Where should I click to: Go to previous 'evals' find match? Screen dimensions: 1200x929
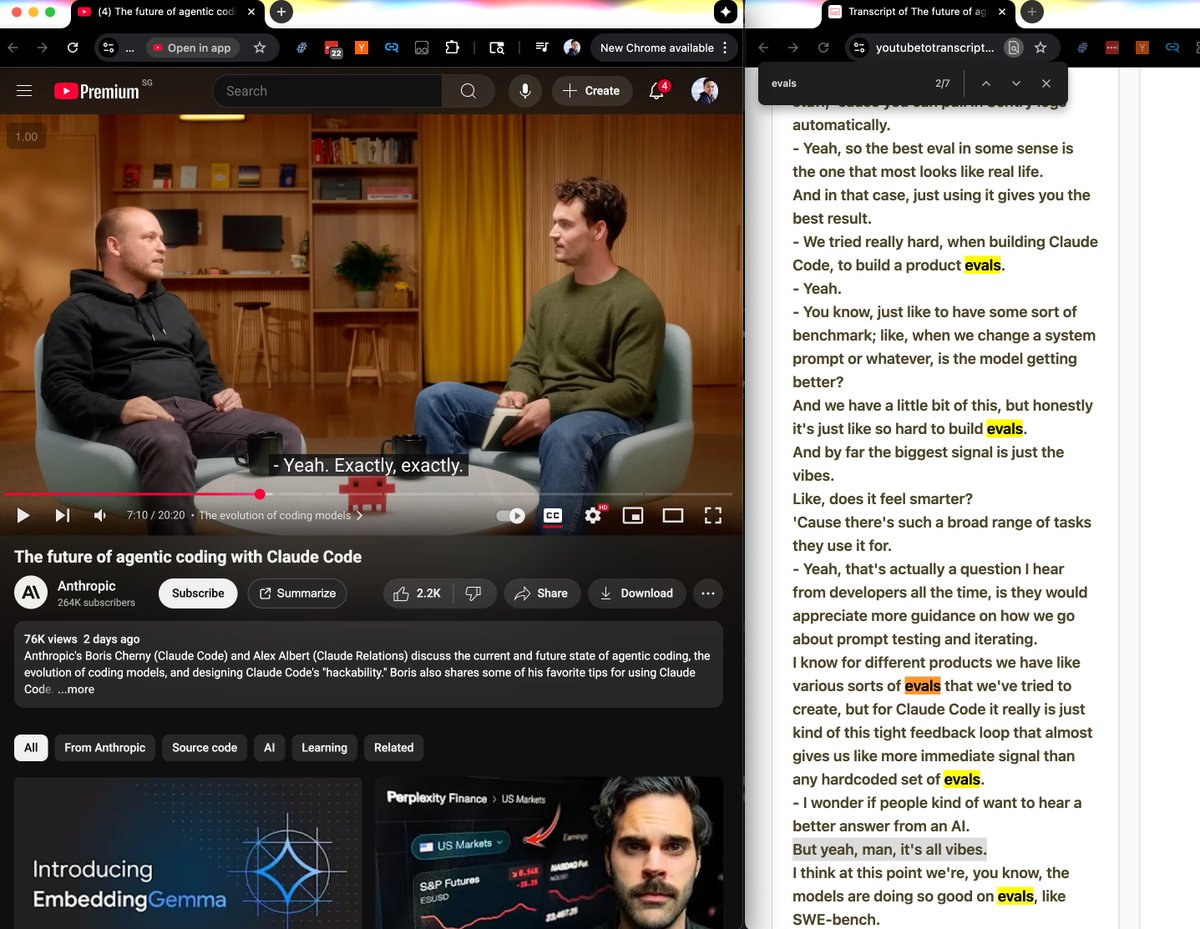985,83
